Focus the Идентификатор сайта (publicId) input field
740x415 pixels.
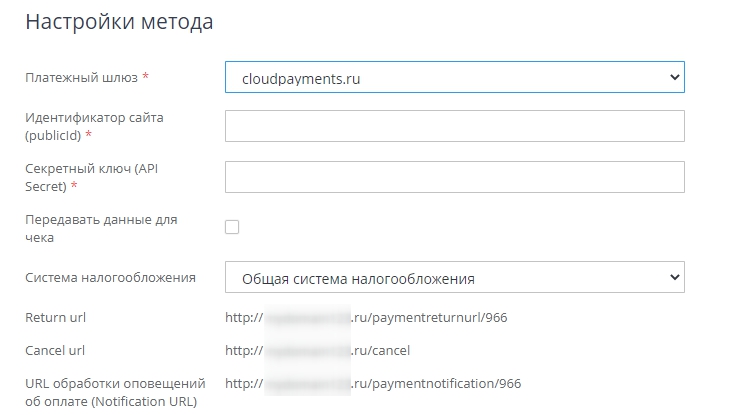pyautogui.click(x=454, y=126)
